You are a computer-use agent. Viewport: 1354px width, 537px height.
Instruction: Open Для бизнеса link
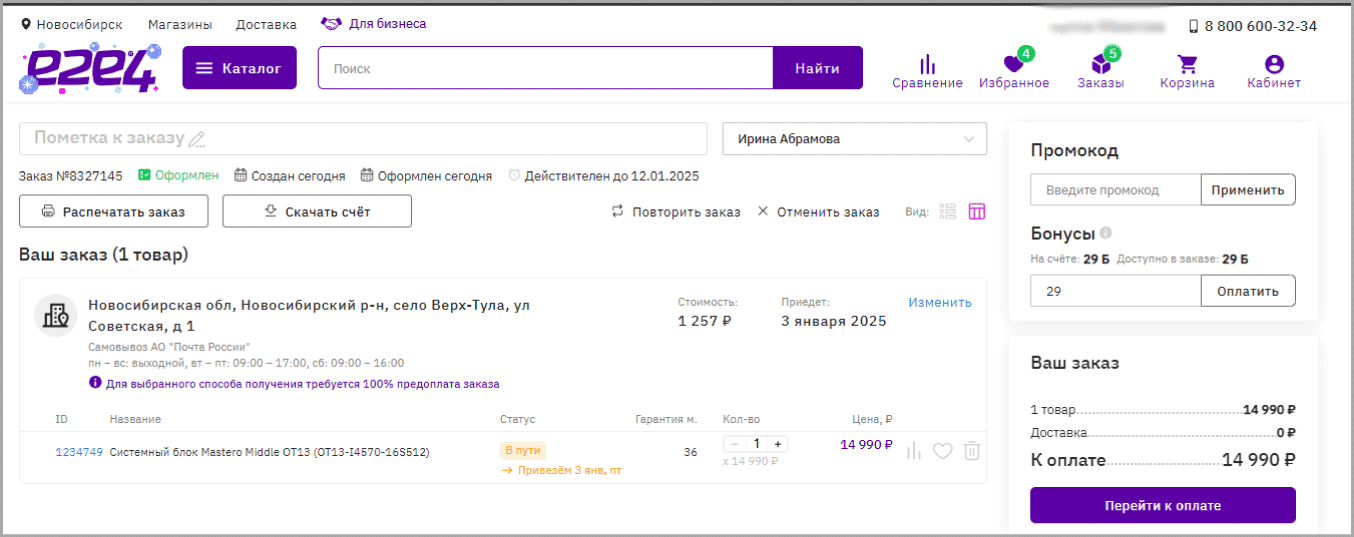click(388, 23)
